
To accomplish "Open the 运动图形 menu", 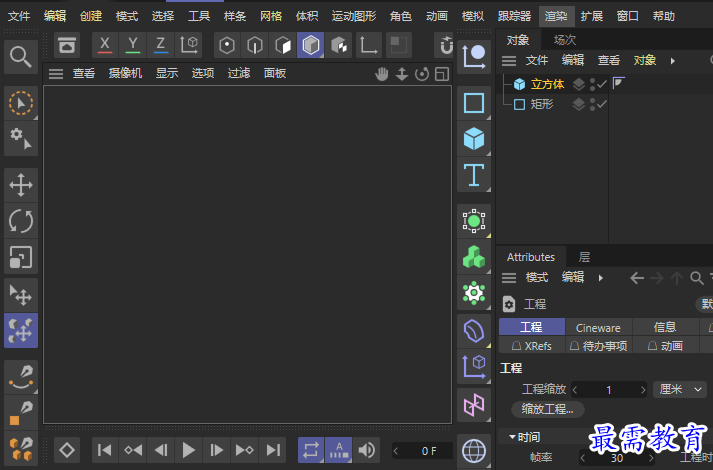I will 354,17.
